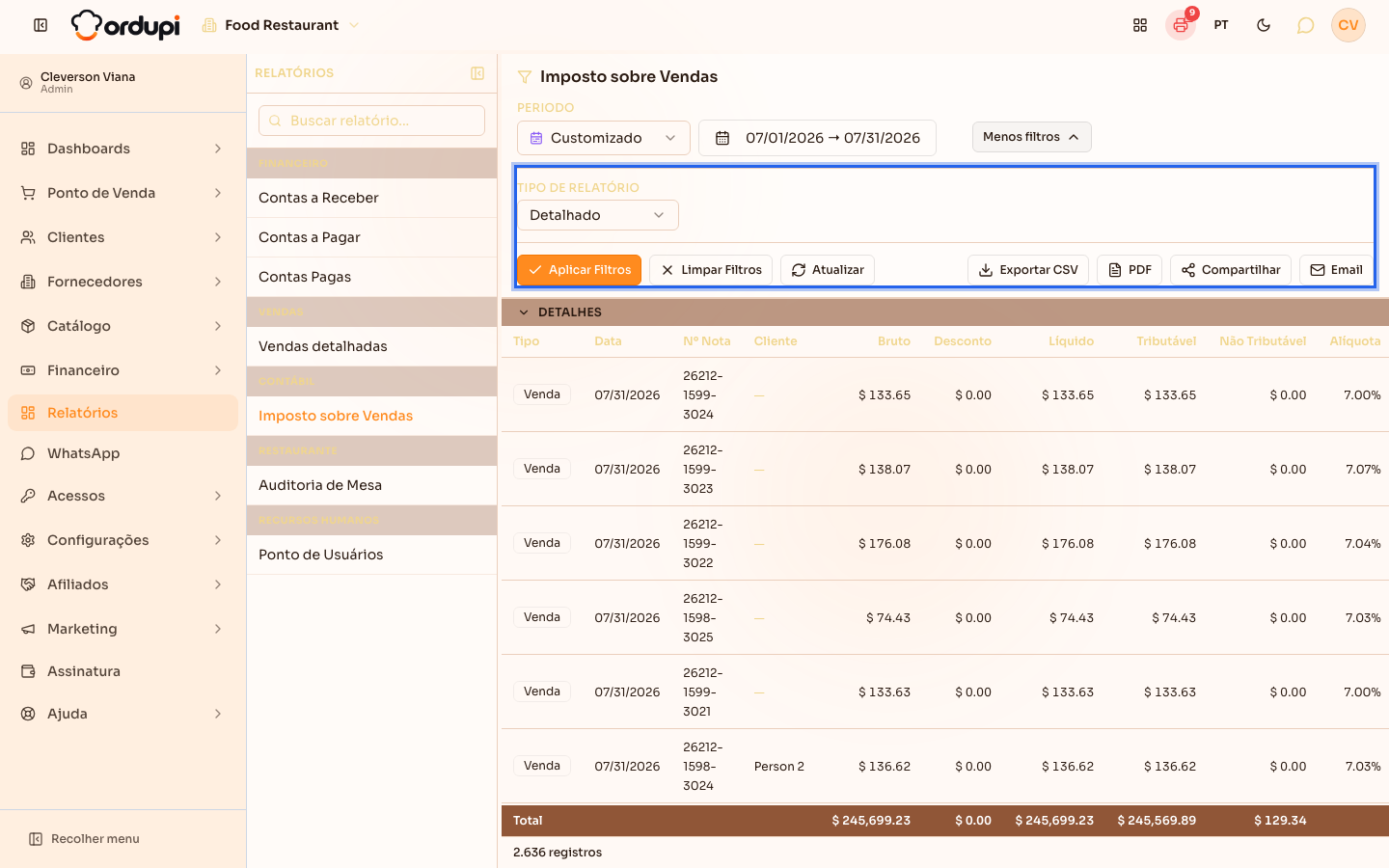Open Auditoria de Mesa report
The width and height of the screenshot is (1389, 868).
pyautogui.click(x=371, y=485)
